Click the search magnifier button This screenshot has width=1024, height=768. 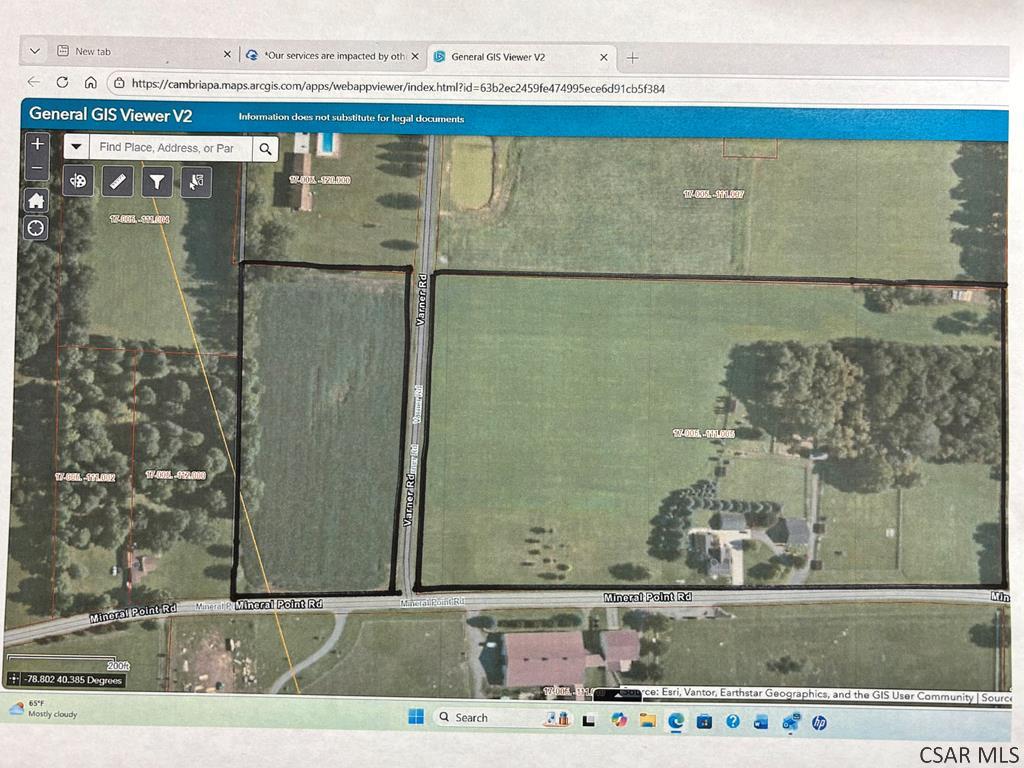pos(265,149)
